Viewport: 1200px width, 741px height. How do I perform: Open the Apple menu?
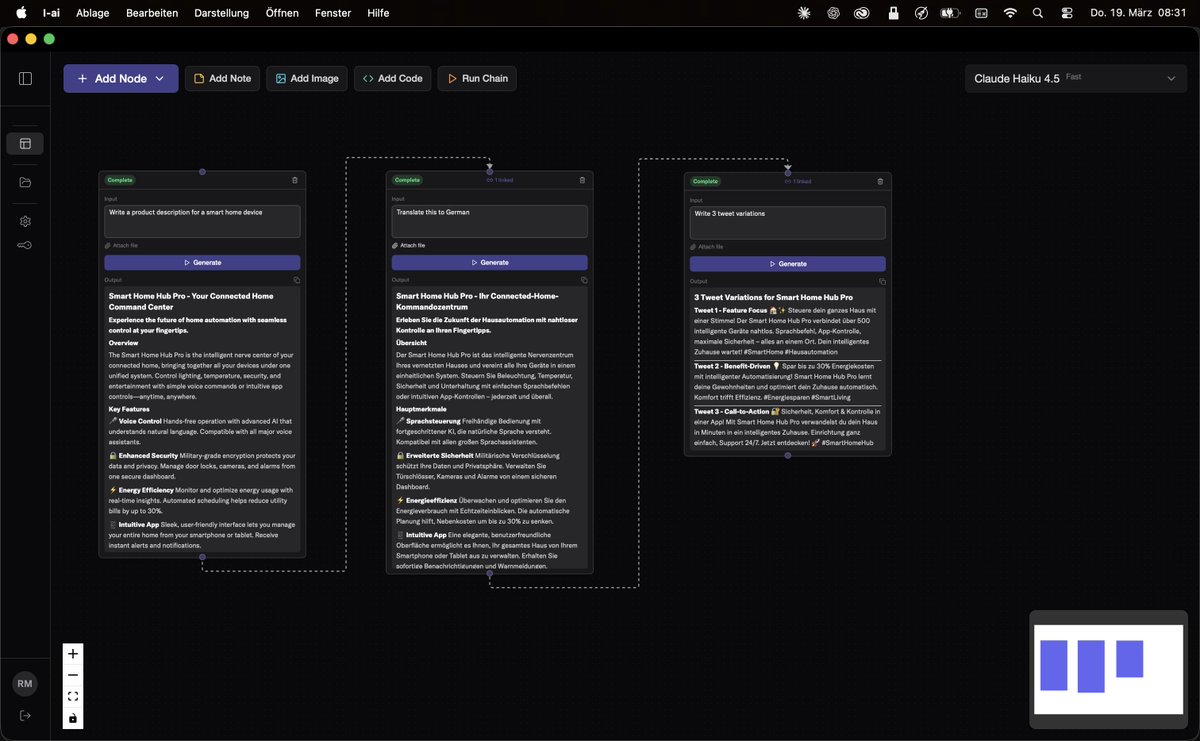[21, 13]
